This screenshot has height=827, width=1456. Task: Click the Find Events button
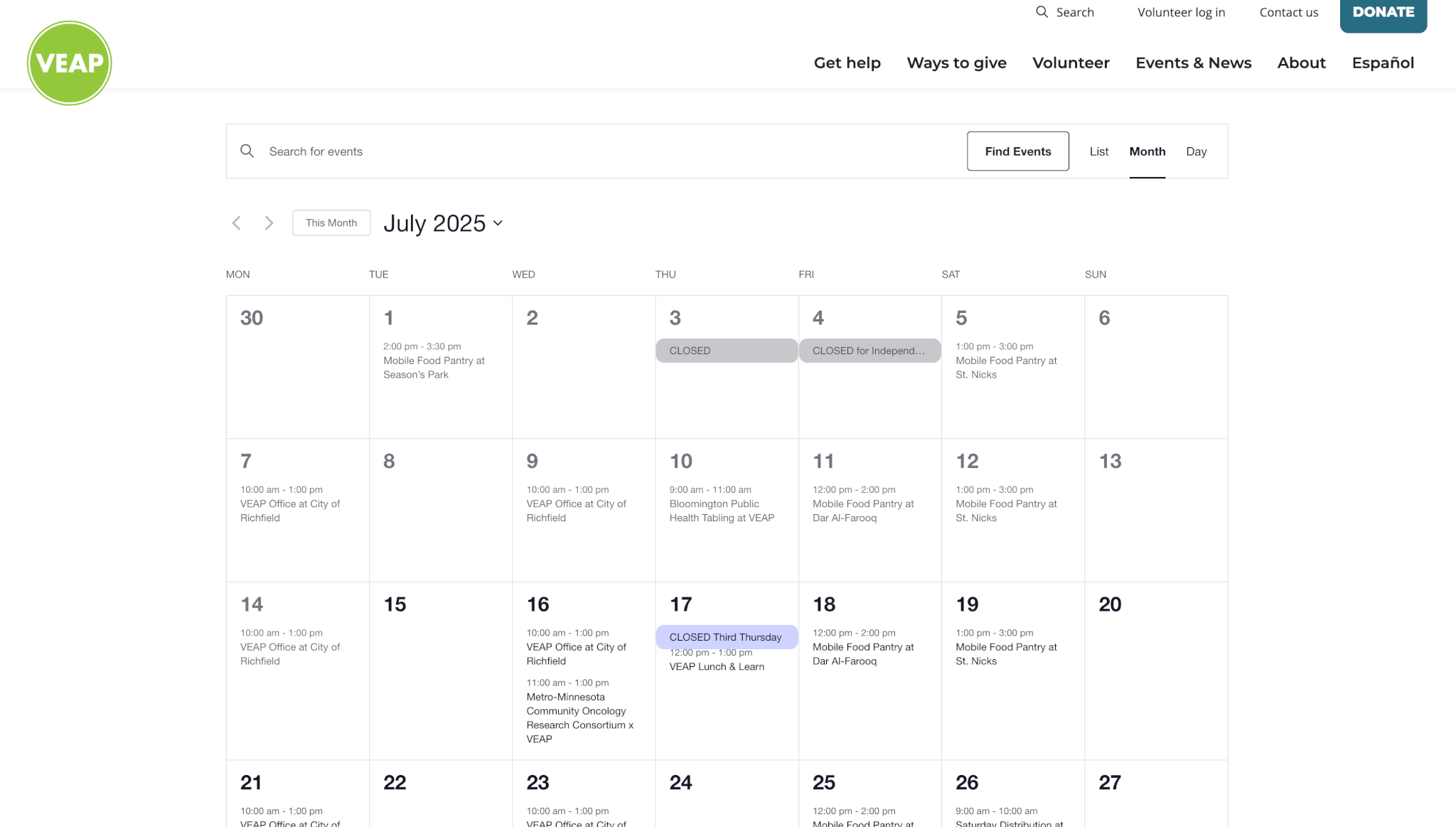pyautogui.click(x=1017, y=151)
